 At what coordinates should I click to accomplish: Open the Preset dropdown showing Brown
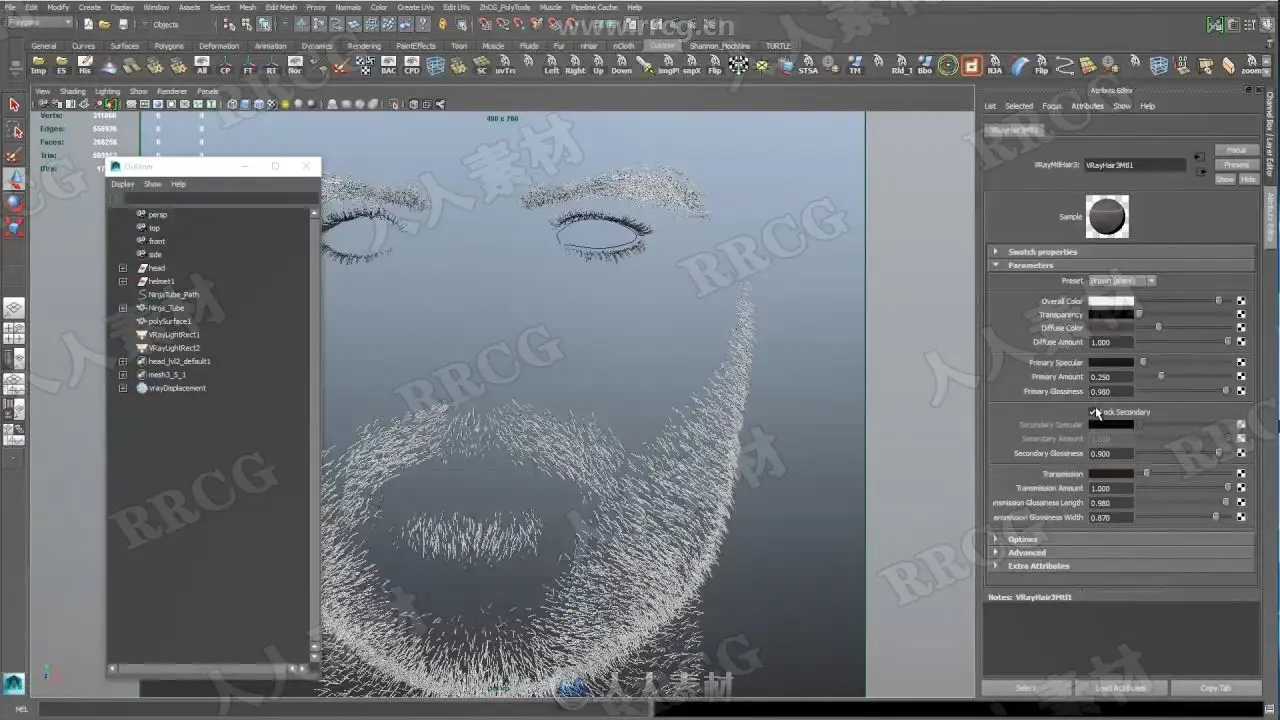point(1122,281)
